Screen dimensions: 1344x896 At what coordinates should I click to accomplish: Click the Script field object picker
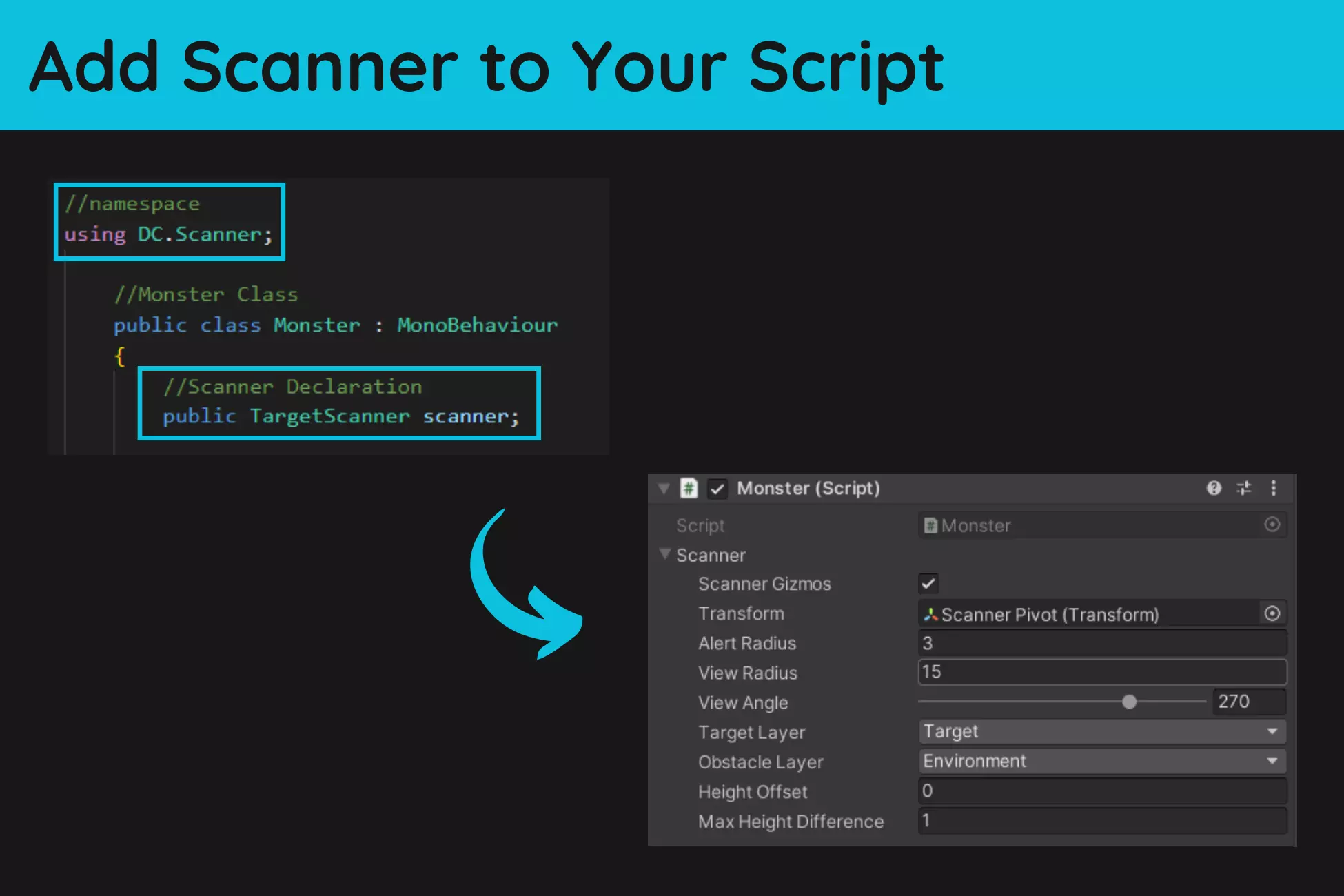(1272, 525)
